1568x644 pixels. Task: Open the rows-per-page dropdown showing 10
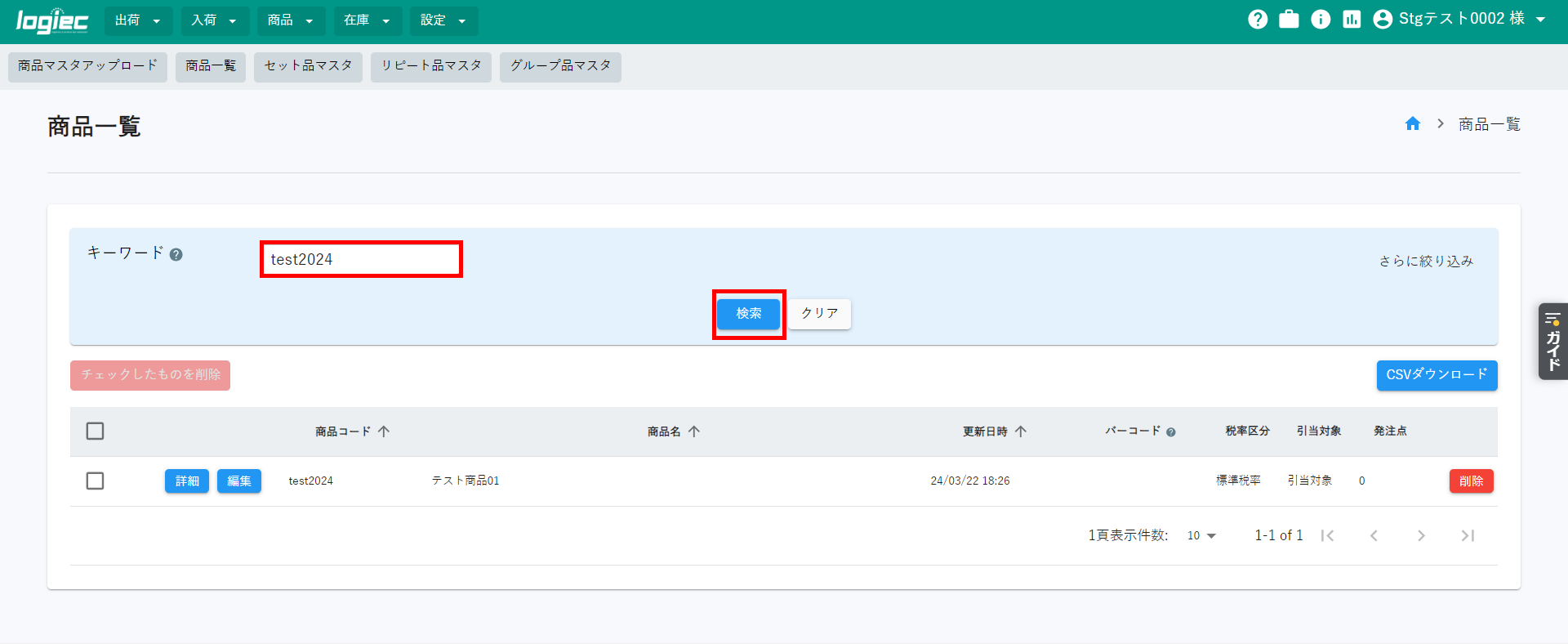(x=1201, y=536)
